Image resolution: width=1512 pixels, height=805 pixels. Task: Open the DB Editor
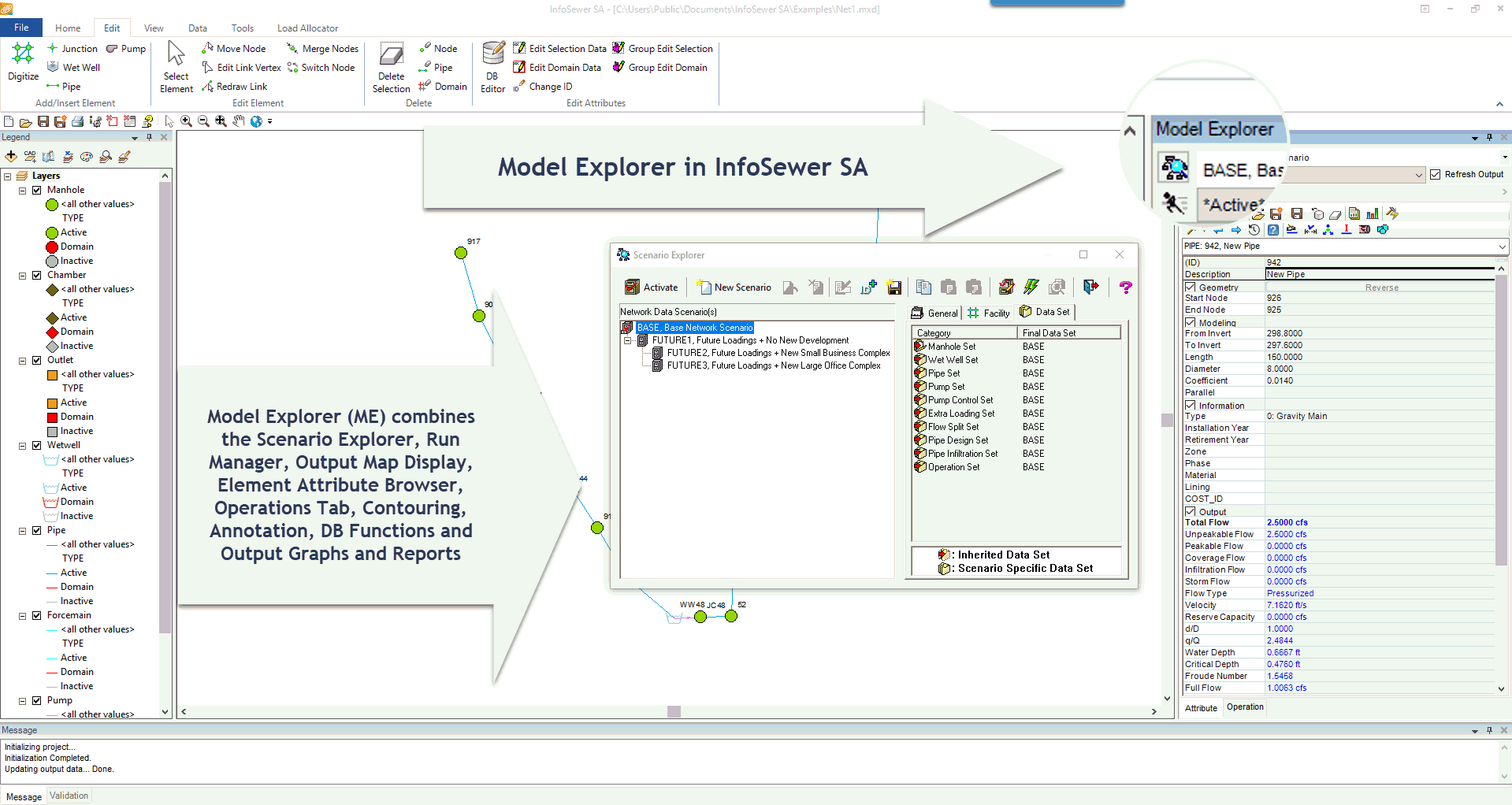click(493, 54)
